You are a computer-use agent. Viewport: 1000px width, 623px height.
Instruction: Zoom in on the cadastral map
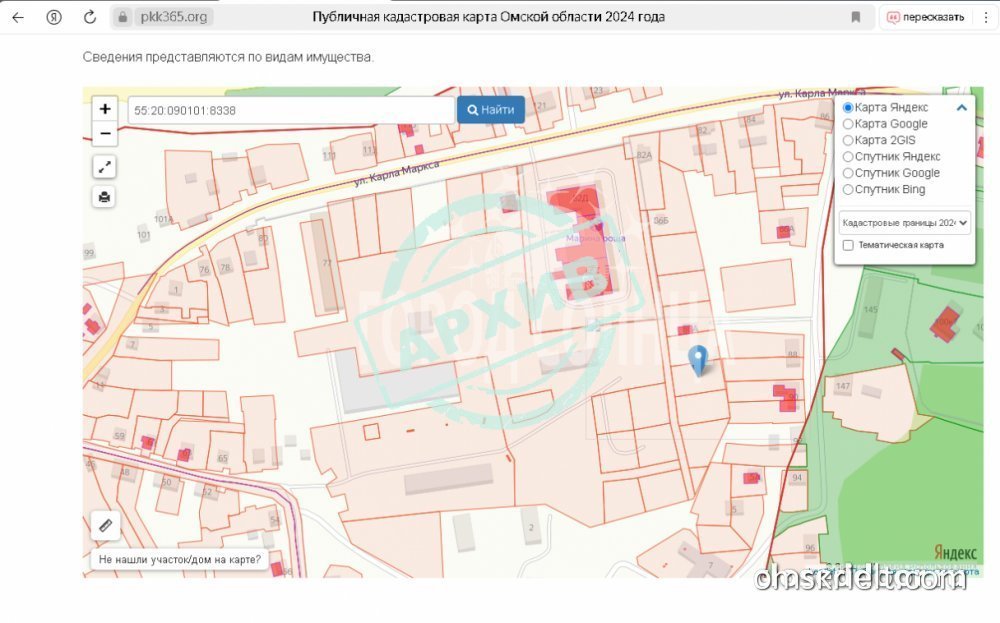(105, 109)
